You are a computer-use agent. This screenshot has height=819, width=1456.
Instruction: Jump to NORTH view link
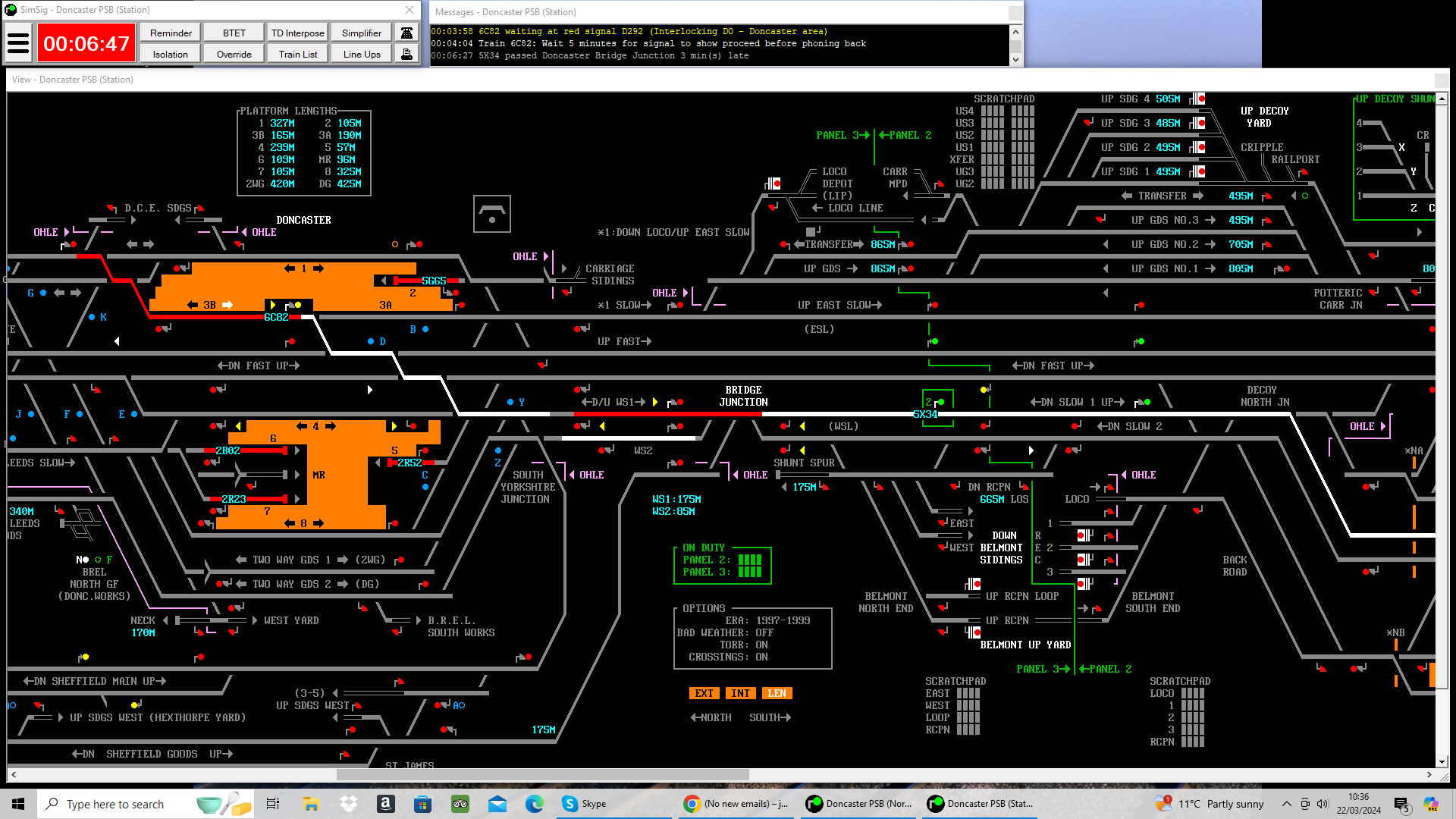click(x=711, y=717)
